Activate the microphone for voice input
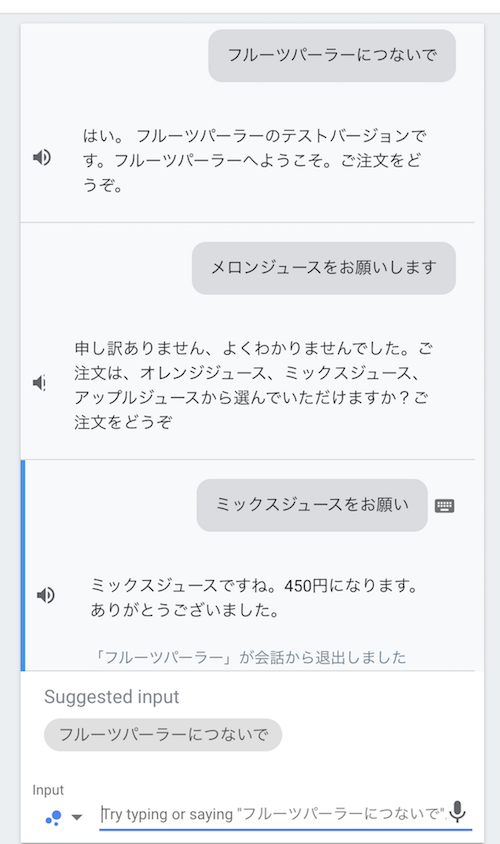The image size is (500, 844). (457, 812)
